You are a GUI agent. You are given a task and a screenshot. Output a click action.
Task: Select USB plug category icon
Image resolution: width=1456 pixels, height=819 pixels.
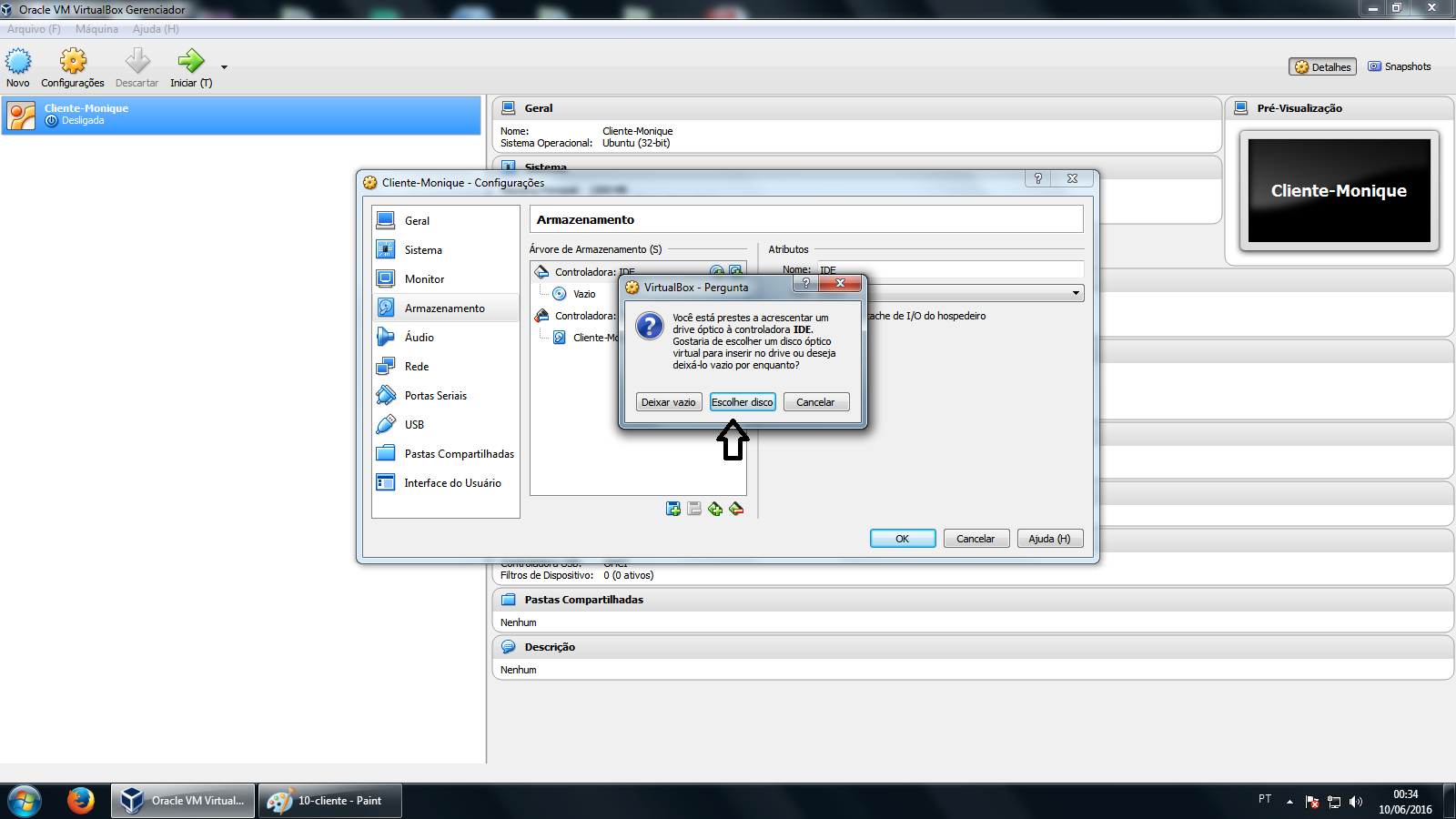pos(386,424)
